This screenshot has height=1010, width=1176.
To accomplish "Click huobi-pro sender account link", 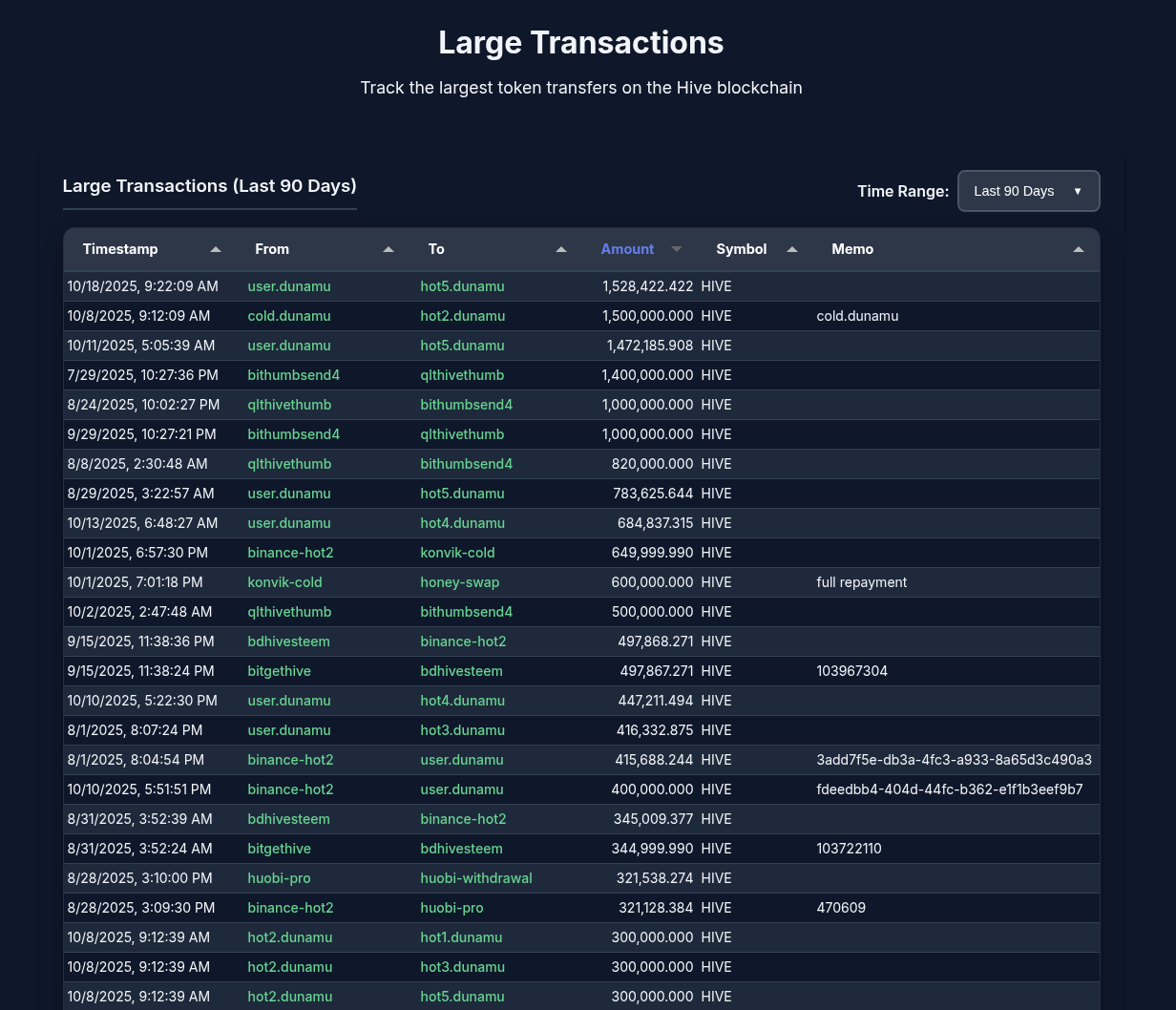I will click(279, 878).
